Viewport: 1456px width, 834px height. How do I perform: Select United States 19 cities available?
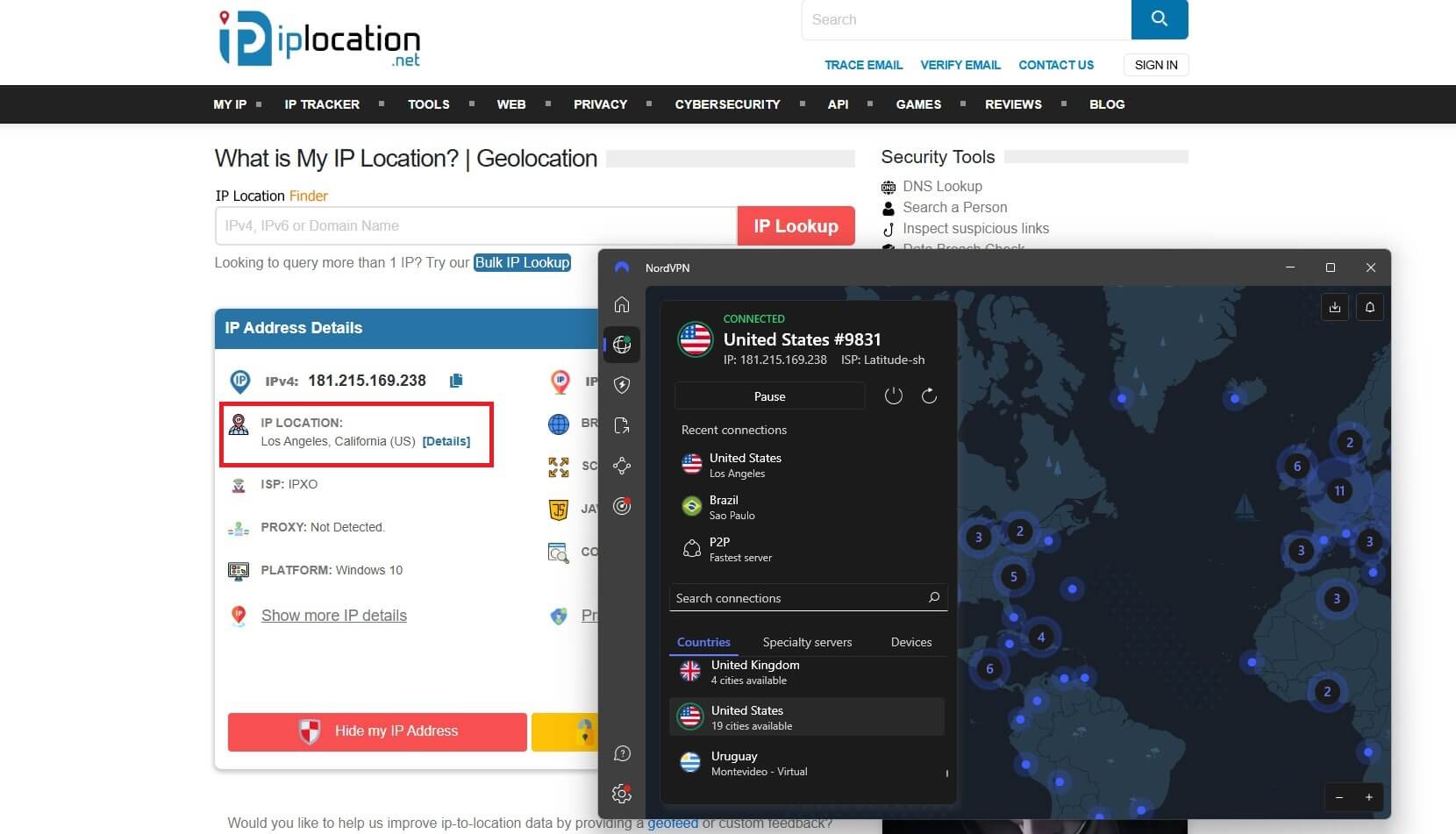(807, 717)
